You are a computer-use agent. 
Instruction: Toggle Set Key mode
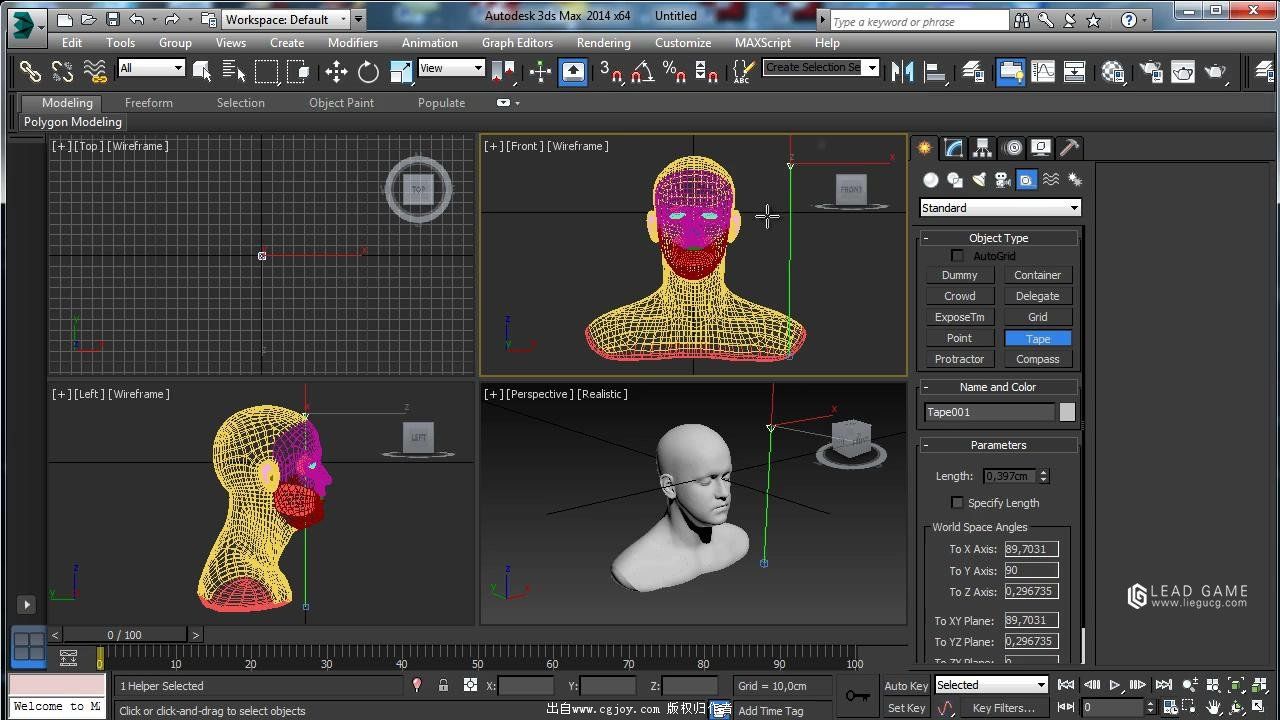tap(906, 708)
